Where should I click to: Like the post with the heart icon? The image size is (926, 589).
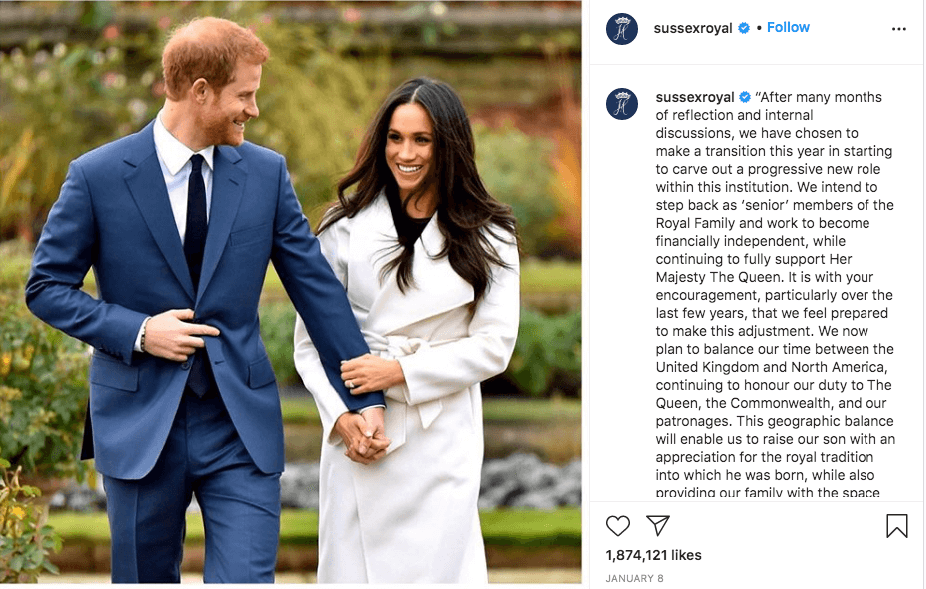tap(618, 525)
